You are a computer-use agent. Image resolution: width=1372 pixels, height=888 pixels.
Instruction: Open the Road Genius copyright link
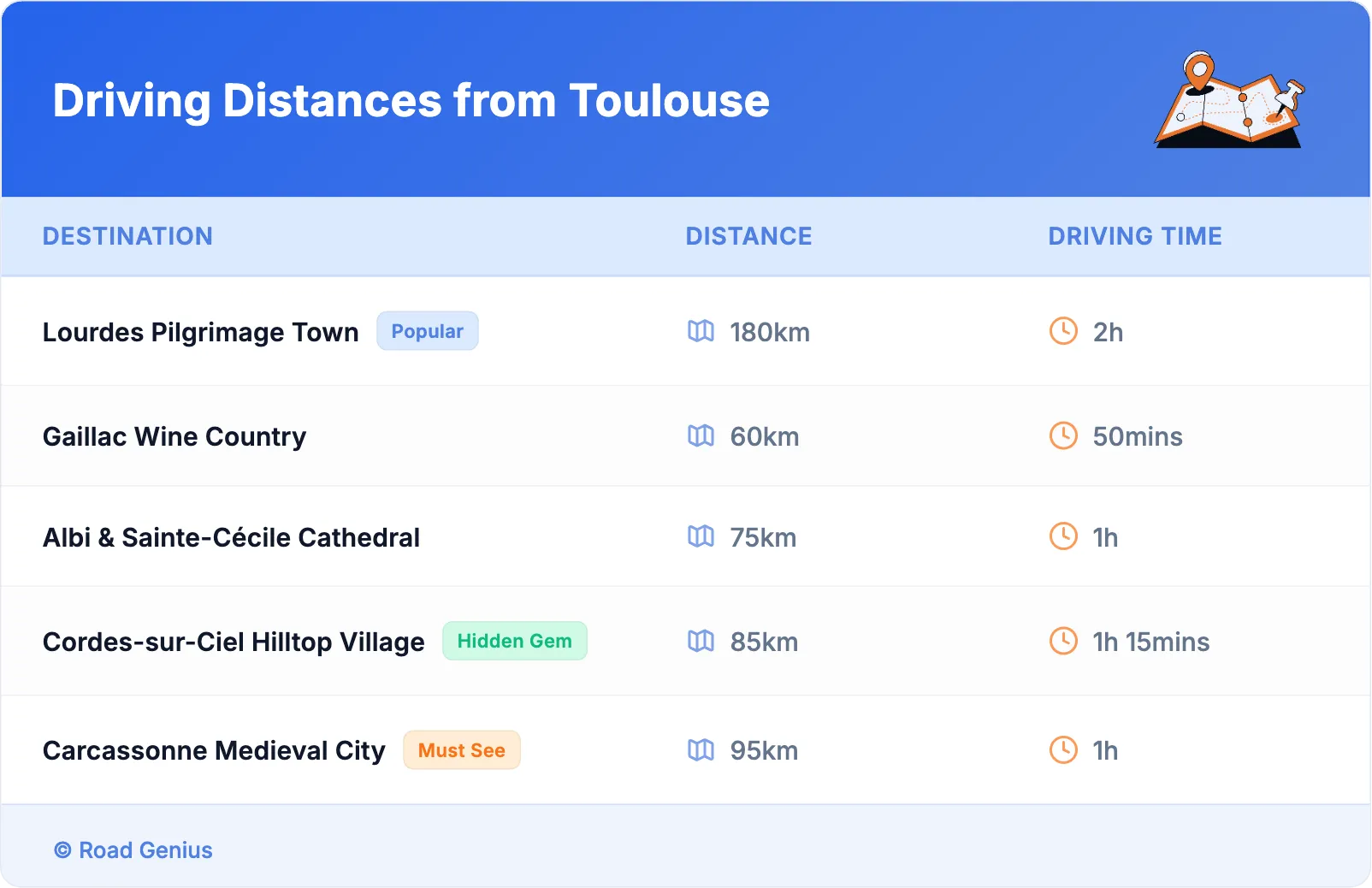(x=133, y=850)
